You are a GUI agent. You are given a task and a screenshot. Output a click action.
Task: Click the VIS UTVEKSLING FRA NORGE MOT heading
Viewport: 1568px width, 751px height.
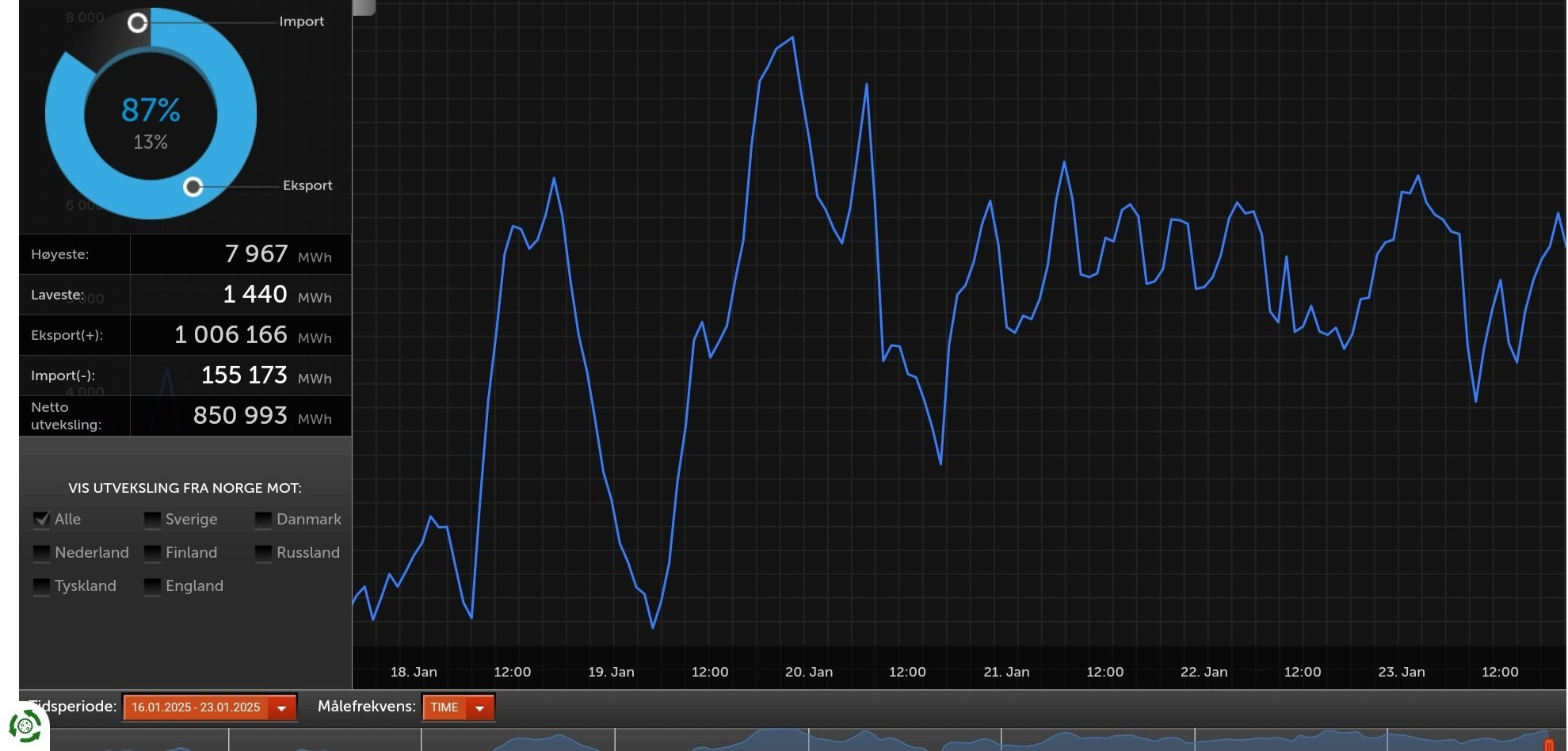[x=185, y=488]
